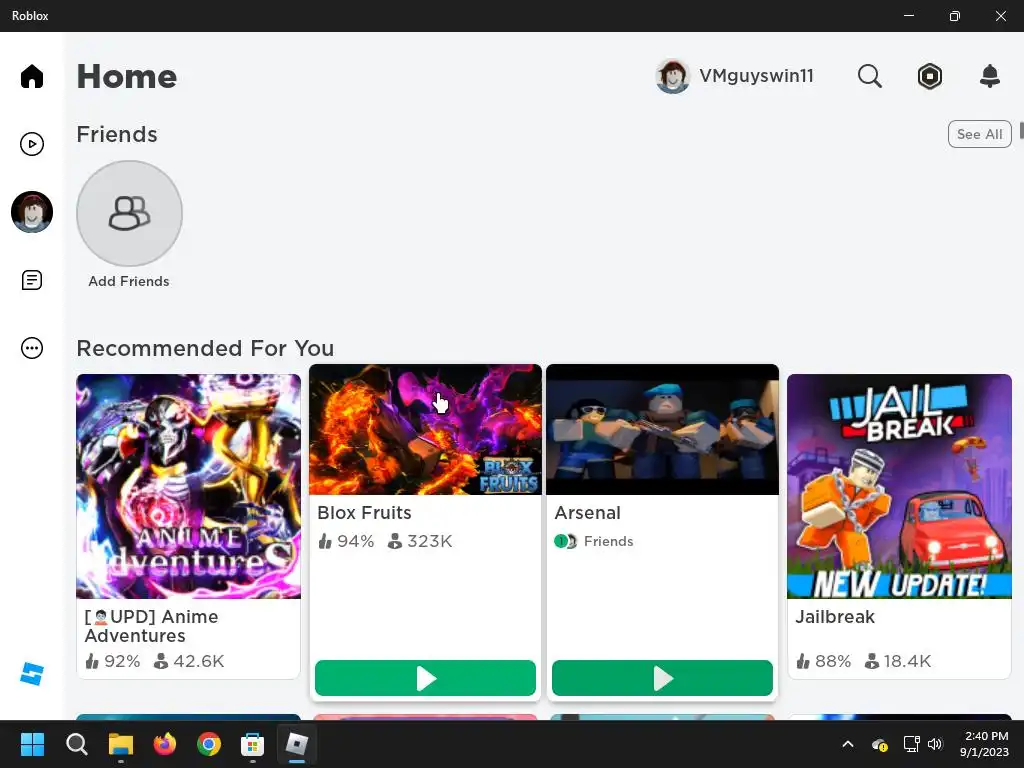1024x768 pixels.
Task: Open the Home icon in sidebar
Action: (31, 76)
